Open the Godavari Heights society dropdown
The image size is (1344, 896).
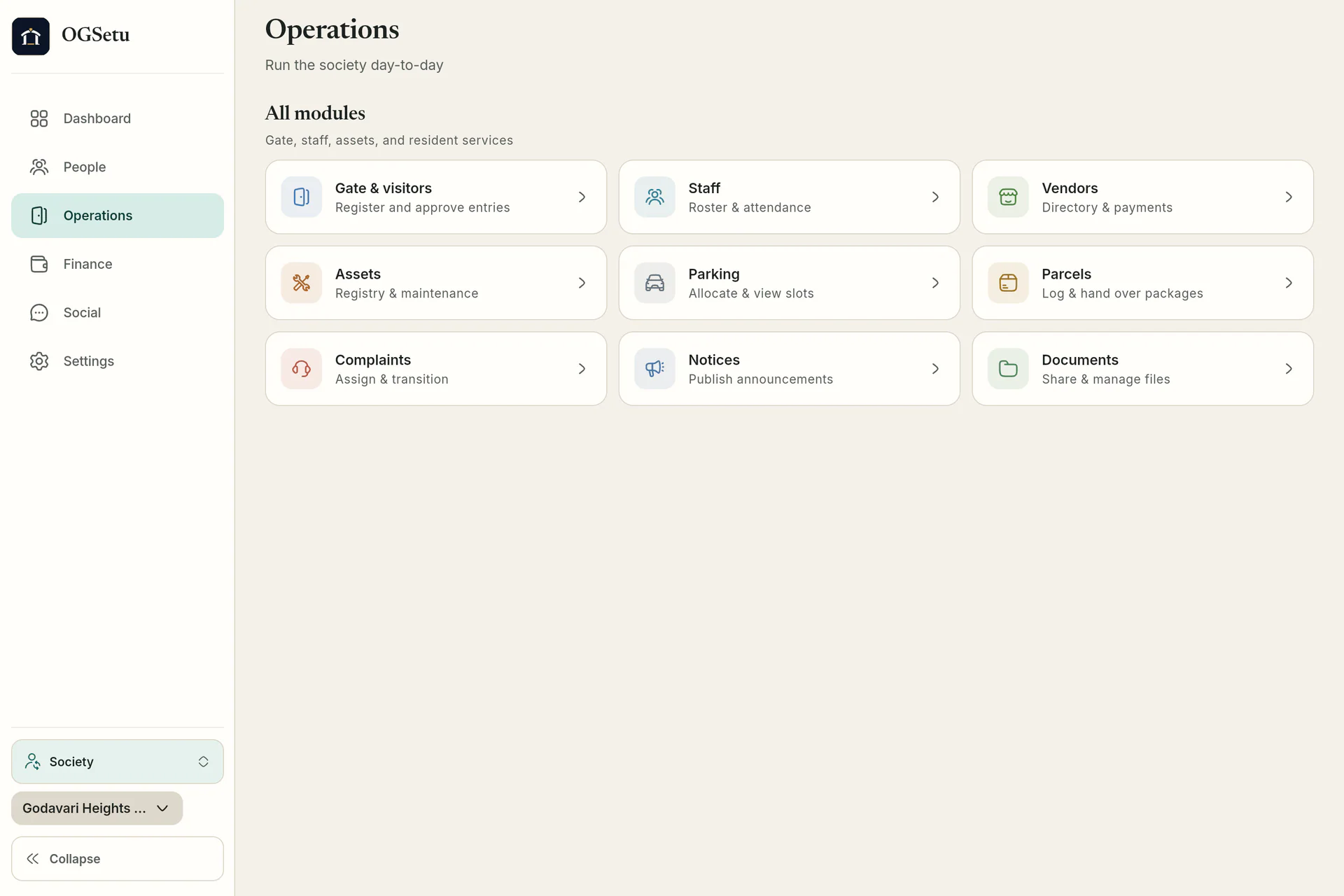pyautogui.click(x=97, y=808)
